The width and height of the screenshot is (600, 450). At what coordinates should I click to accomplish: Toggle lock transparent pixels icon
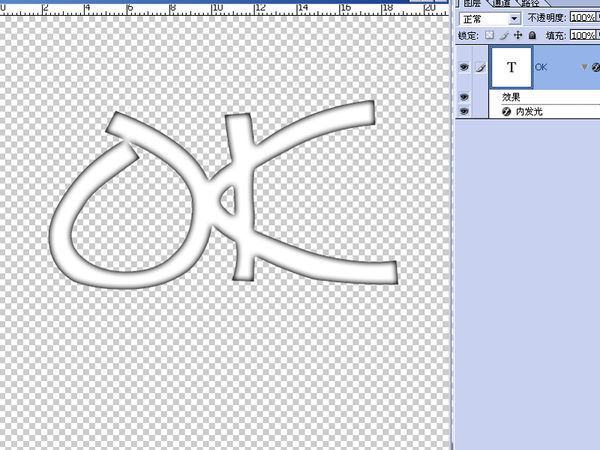click(489, 35)
